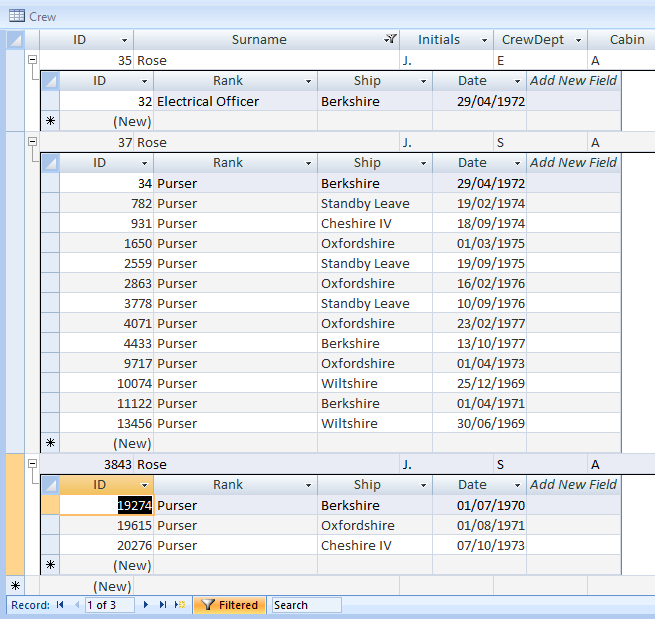Select row selector for Electrical Officer record
655x619 pixels.
click(x=51, y=101)
